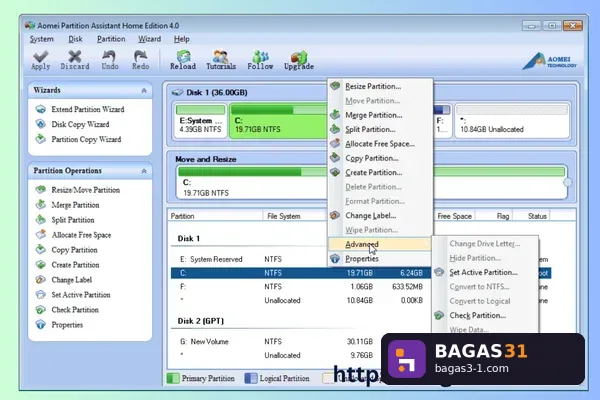Open the Wizard menu
This screenshot has height=400, width=600.
(149, 39)
